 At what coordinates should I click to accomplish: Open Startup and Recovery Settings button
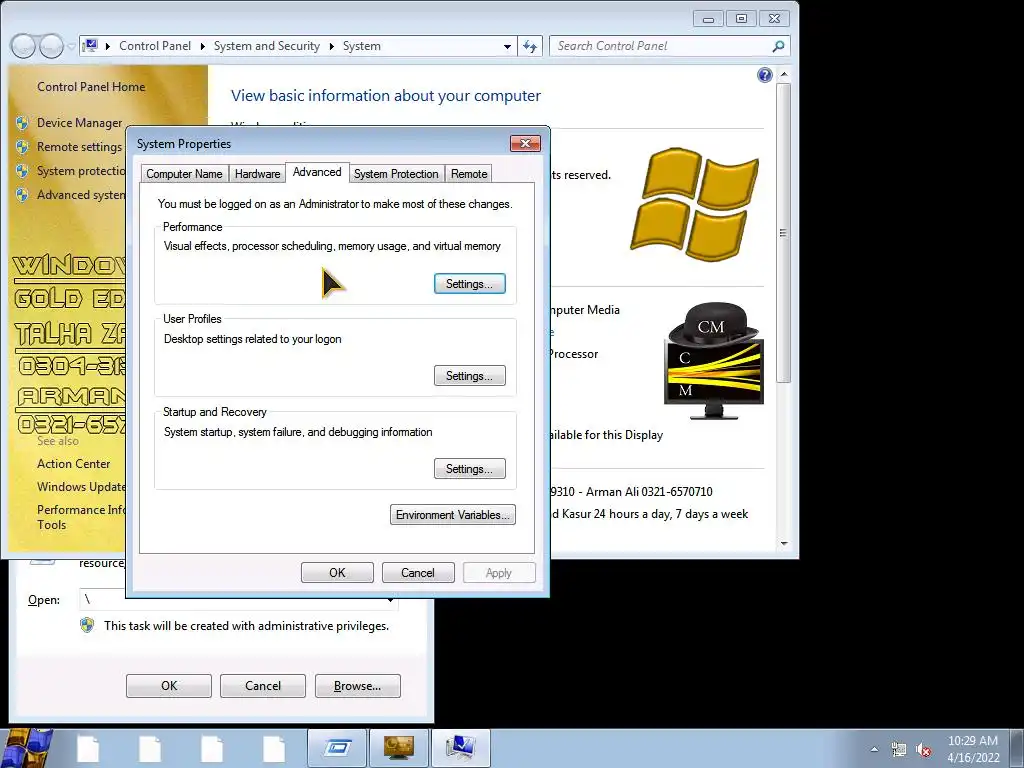470,469
